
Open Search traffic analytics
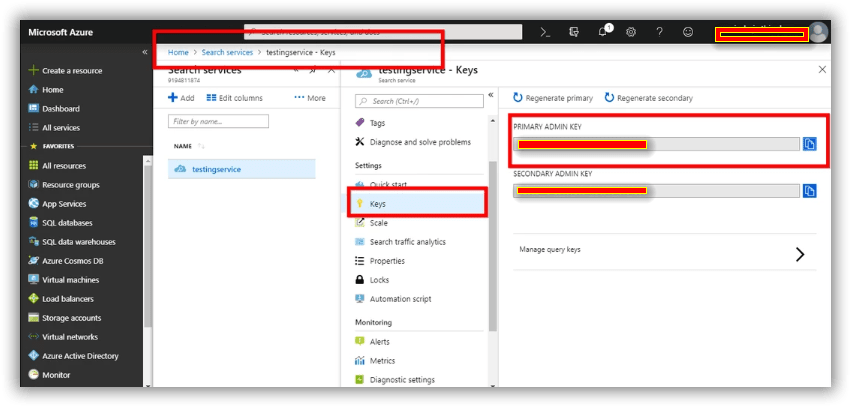[x=400, y=241]
